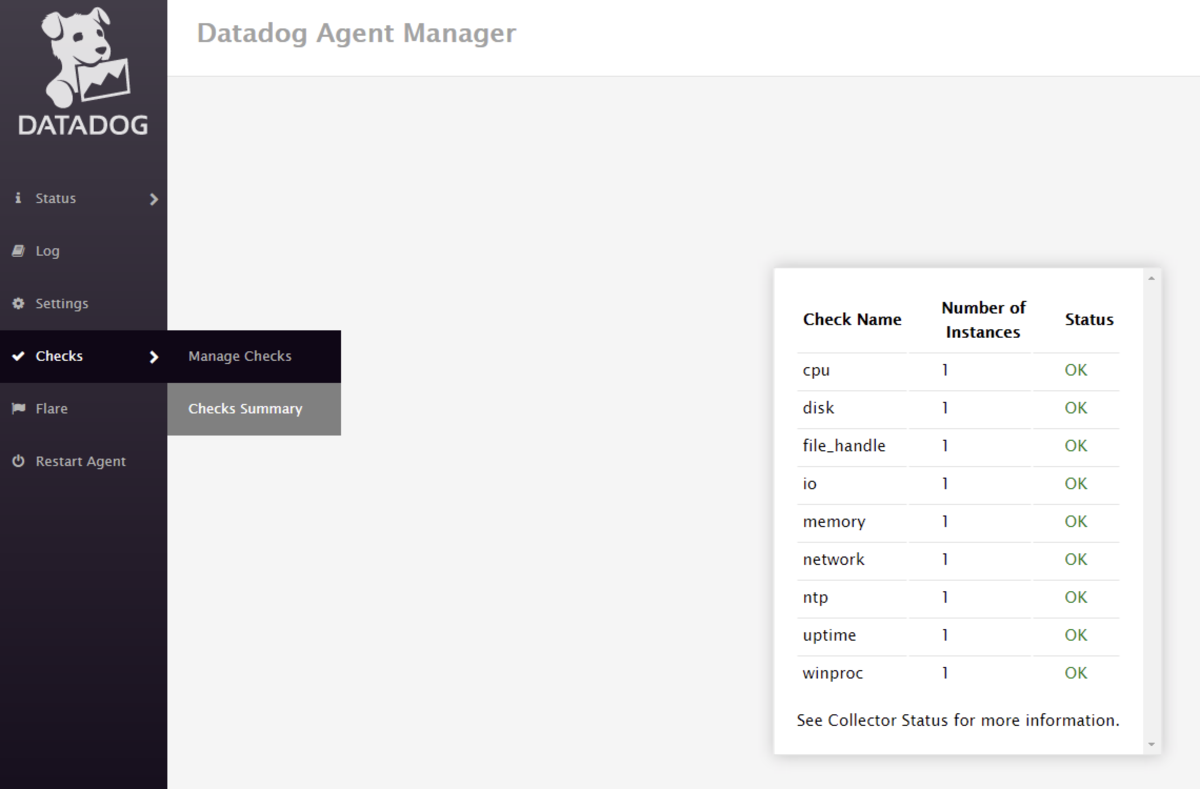Viewport: 1200px width, 789px height.
Task: Select the Checks checkmark icon
Action: click(17, 356)
